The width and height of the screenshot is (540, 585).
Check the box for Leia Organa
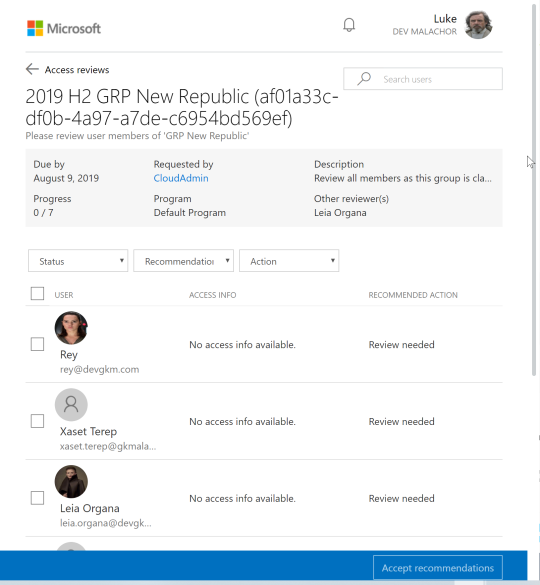click(37, 498)
